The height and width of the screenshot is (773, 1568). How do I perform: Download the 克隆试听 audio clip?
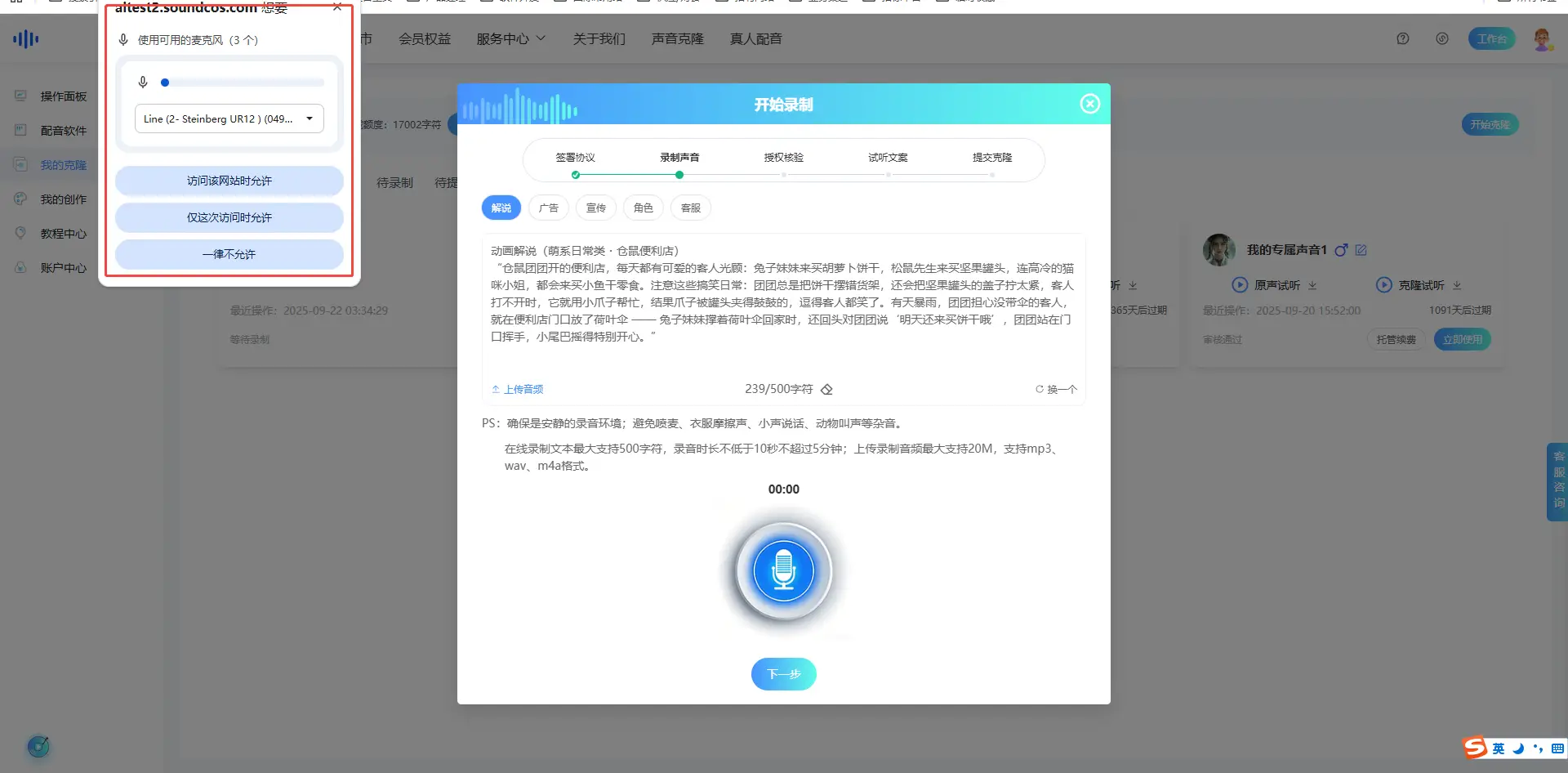pos(1457,286)
